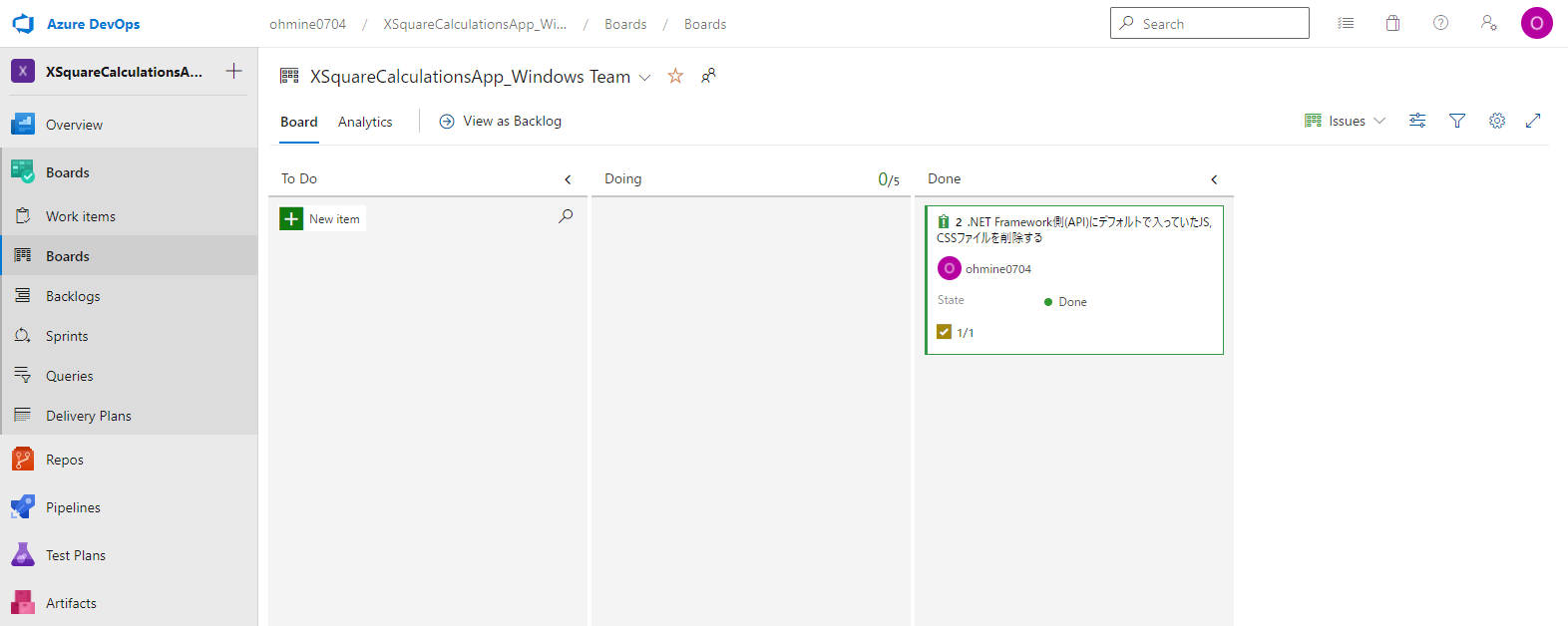The image size is (1568, 626).
Task: Open team members icon next to star
Action: pos(708,76)
